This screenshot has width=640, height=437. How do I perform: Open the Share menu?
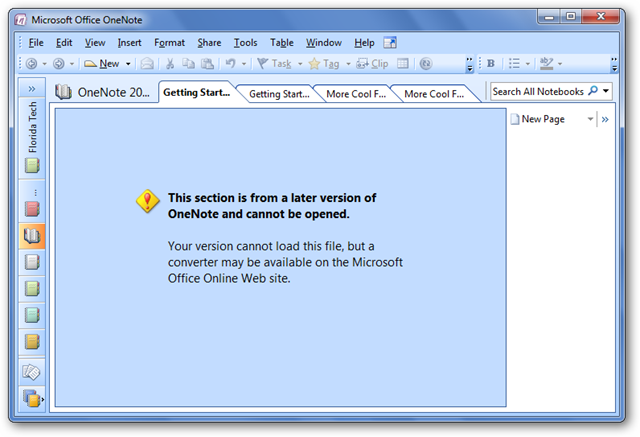(209, 43)
